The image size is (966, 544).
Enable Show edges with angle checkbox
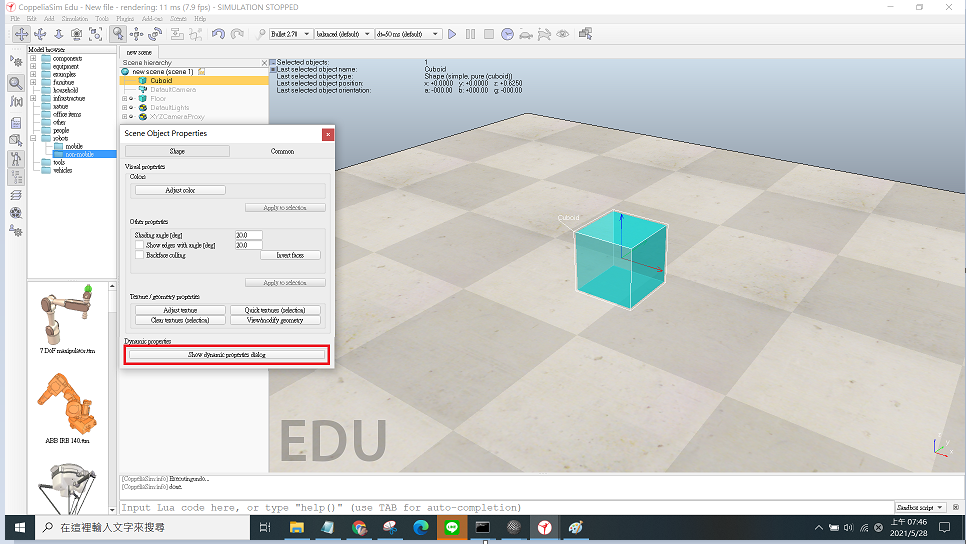click(139, 245)
